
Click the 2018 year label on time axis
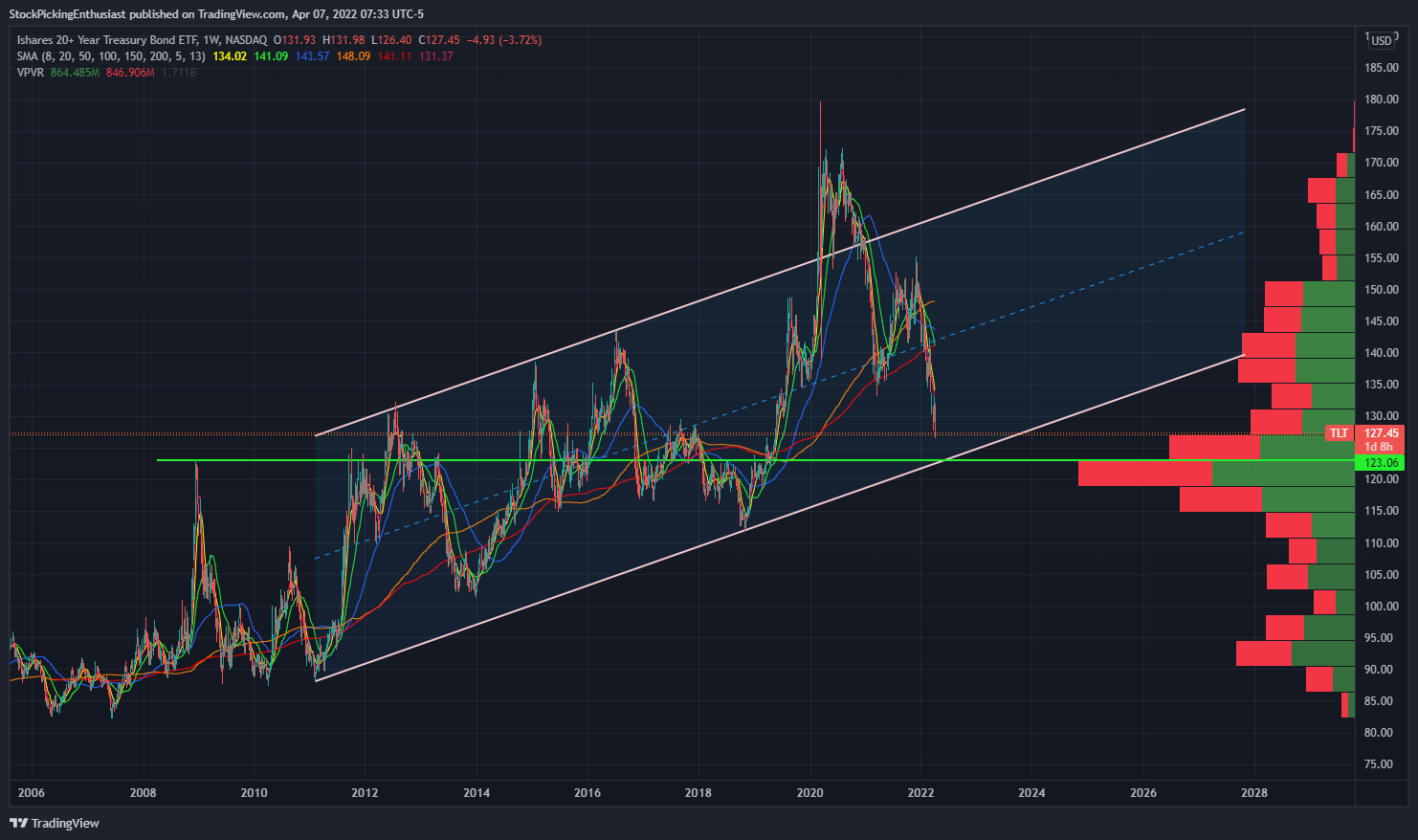point(698,793)
